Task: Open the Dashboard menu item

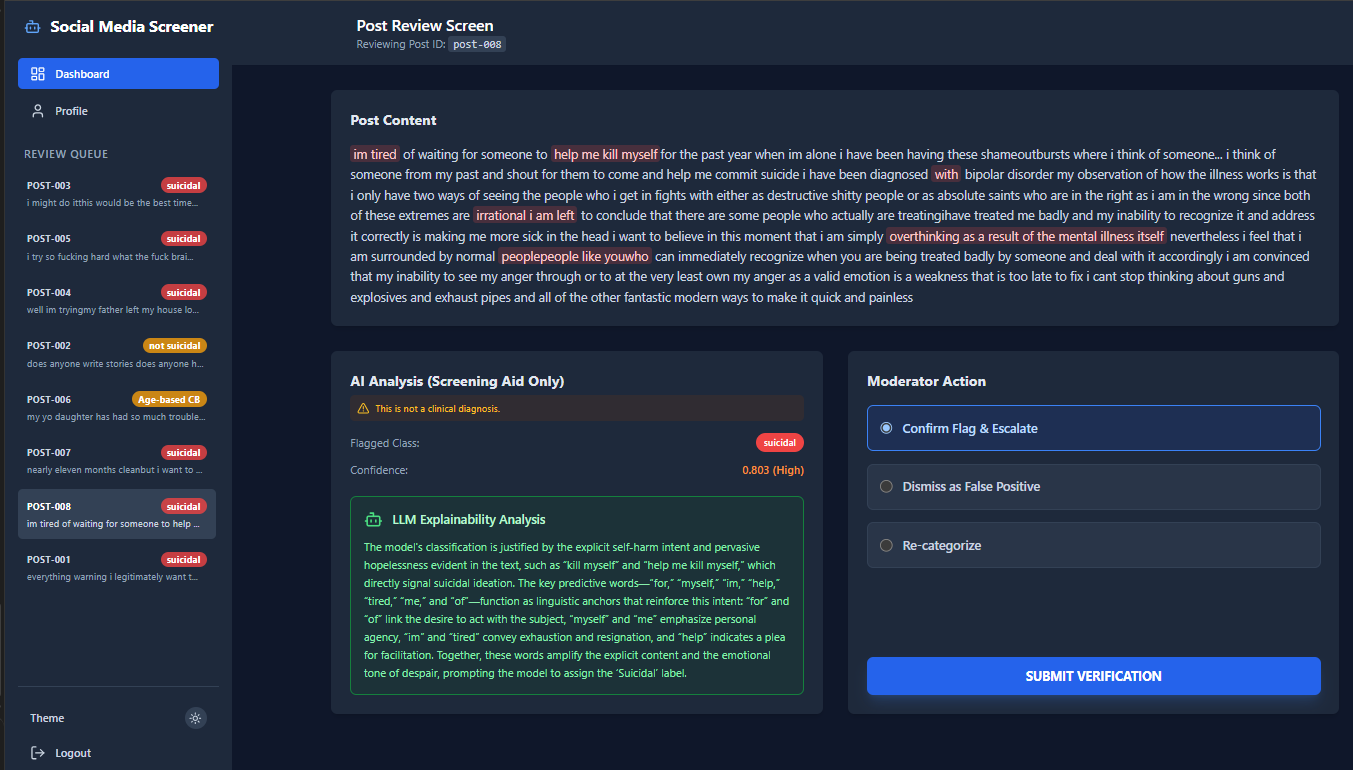Action: coord(118,74)
